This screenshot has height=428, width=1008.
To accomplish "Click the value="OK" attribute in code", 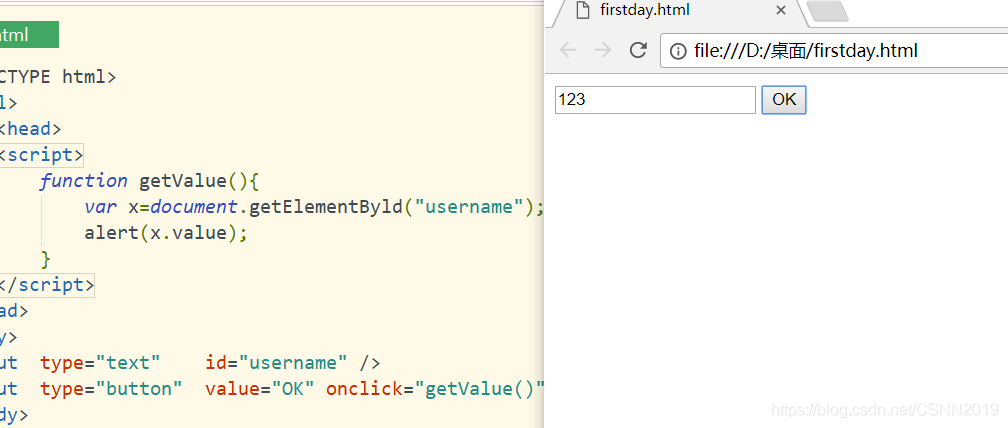I will (260, 389).
